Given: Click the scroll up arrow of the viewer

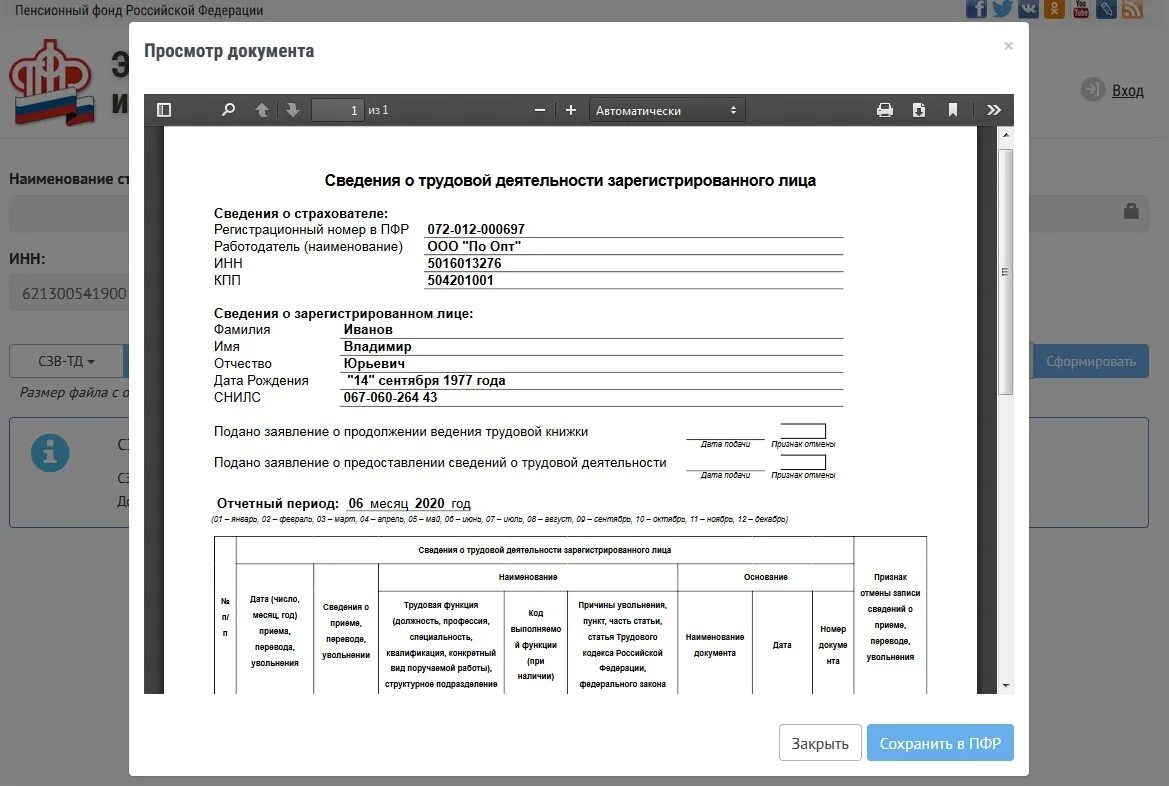Looking at the screenshot, I should [1006, 135].
